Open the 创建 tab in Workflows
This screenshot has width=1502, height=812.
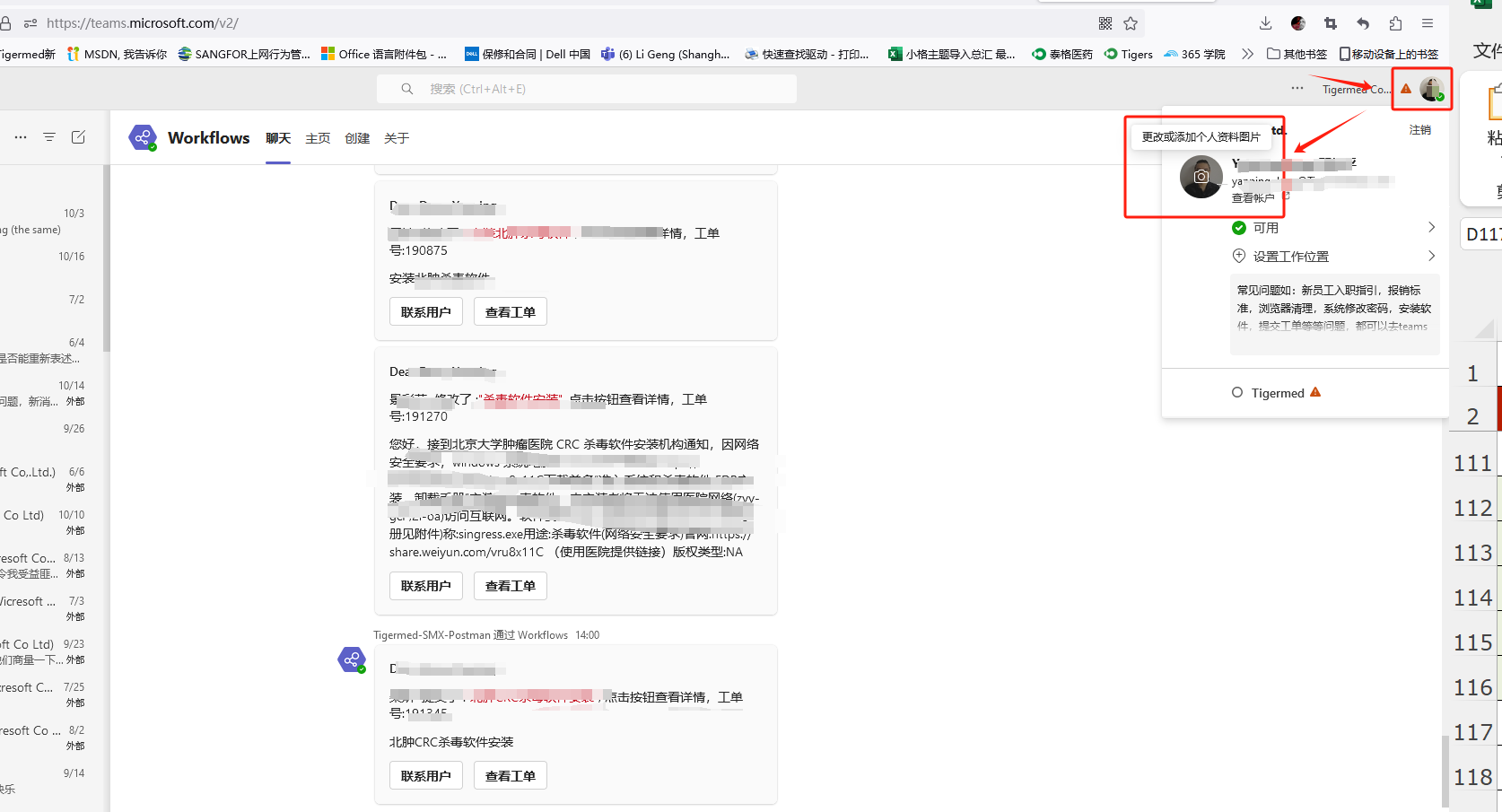(357, 138)
